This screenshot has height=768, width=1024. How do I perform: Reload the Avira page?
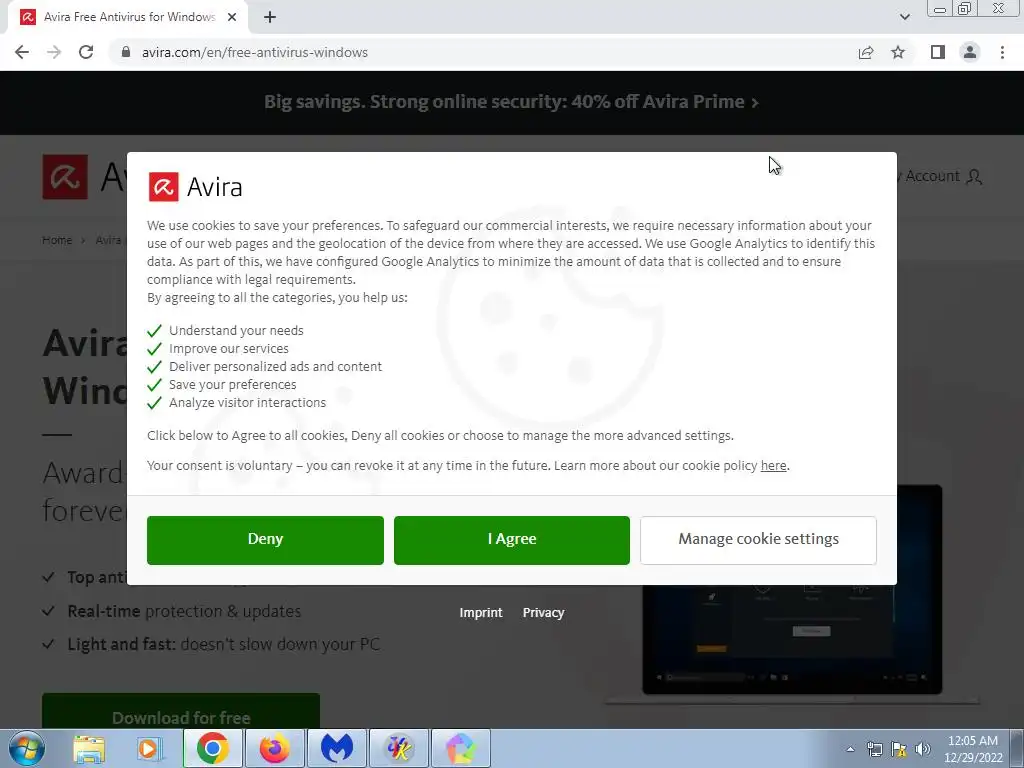click(x=86, y=52)
